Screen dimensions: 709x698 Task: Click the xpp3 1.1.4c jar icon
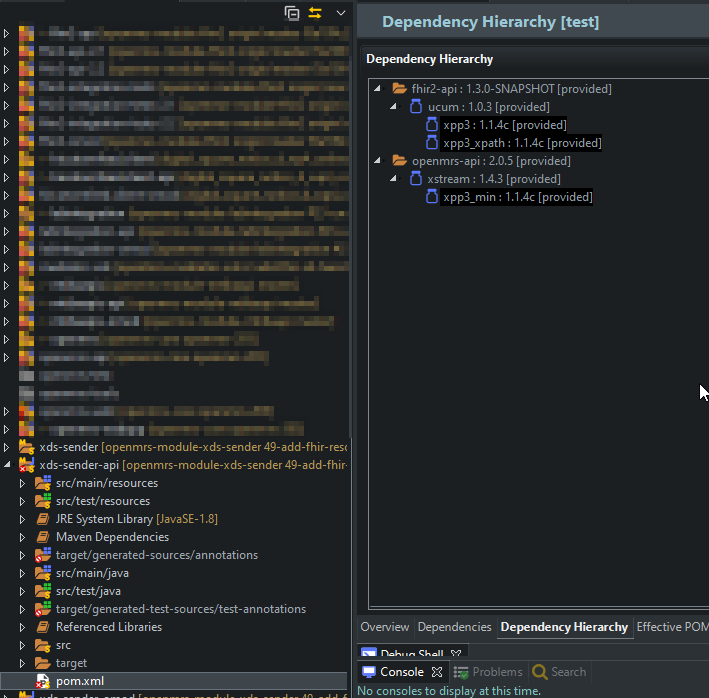[x=432, y=124]
